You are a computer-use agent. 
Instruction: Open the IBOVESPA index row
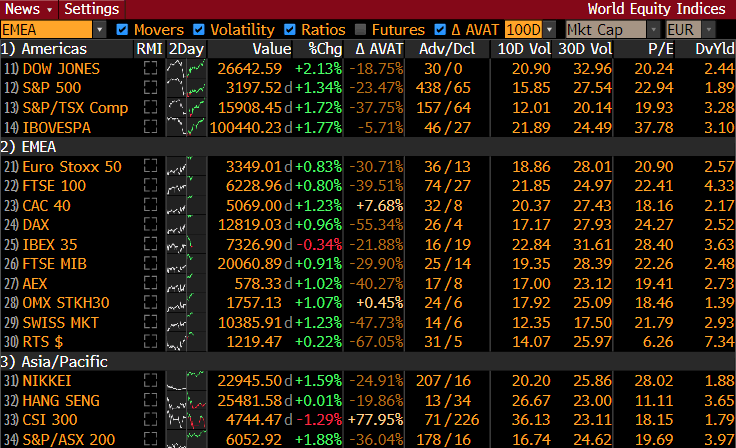pyautogui.click(x=56, y=127)
